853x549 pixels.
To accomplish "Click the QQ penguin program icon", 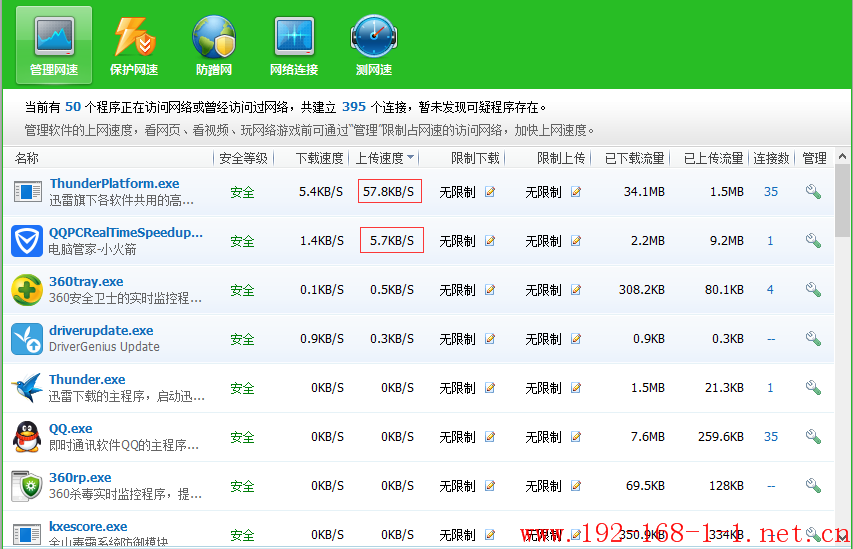I will 27,436.
